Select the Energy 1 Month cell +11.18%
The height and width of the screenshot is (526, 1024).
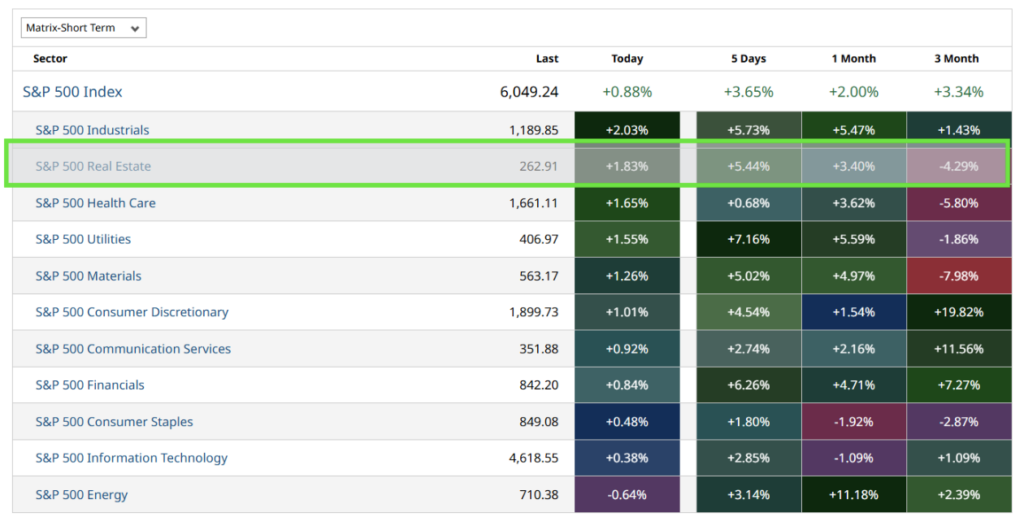pyautogui.click(x=854, y=495)
